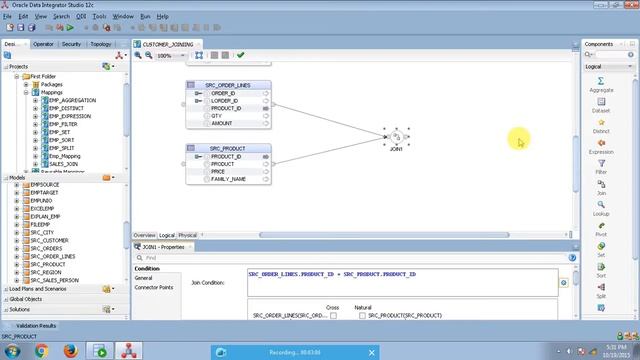640x360 pixels.
Task: Select PRODUCT_ID in SRC_ORDER_LINES datastore
Action: click(x=226, y=108)
